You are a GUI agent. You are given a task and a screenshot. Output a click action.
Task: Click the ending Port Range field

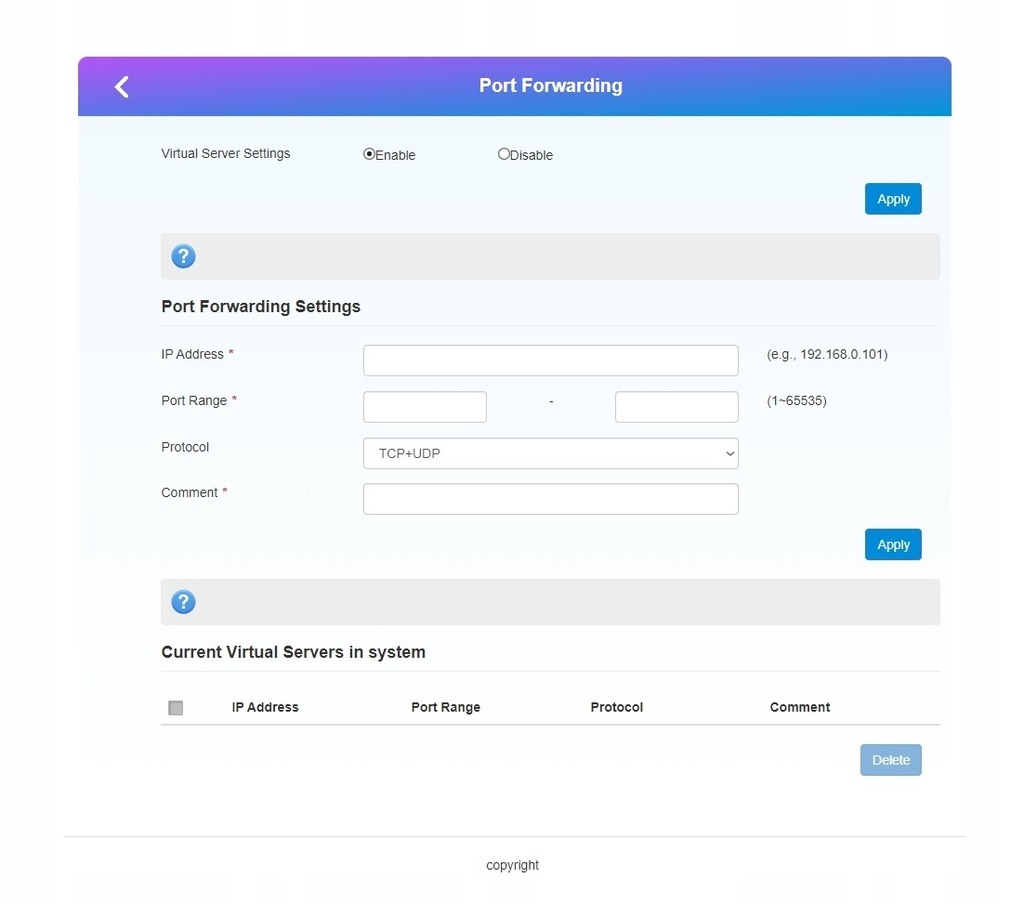[676, 407]
